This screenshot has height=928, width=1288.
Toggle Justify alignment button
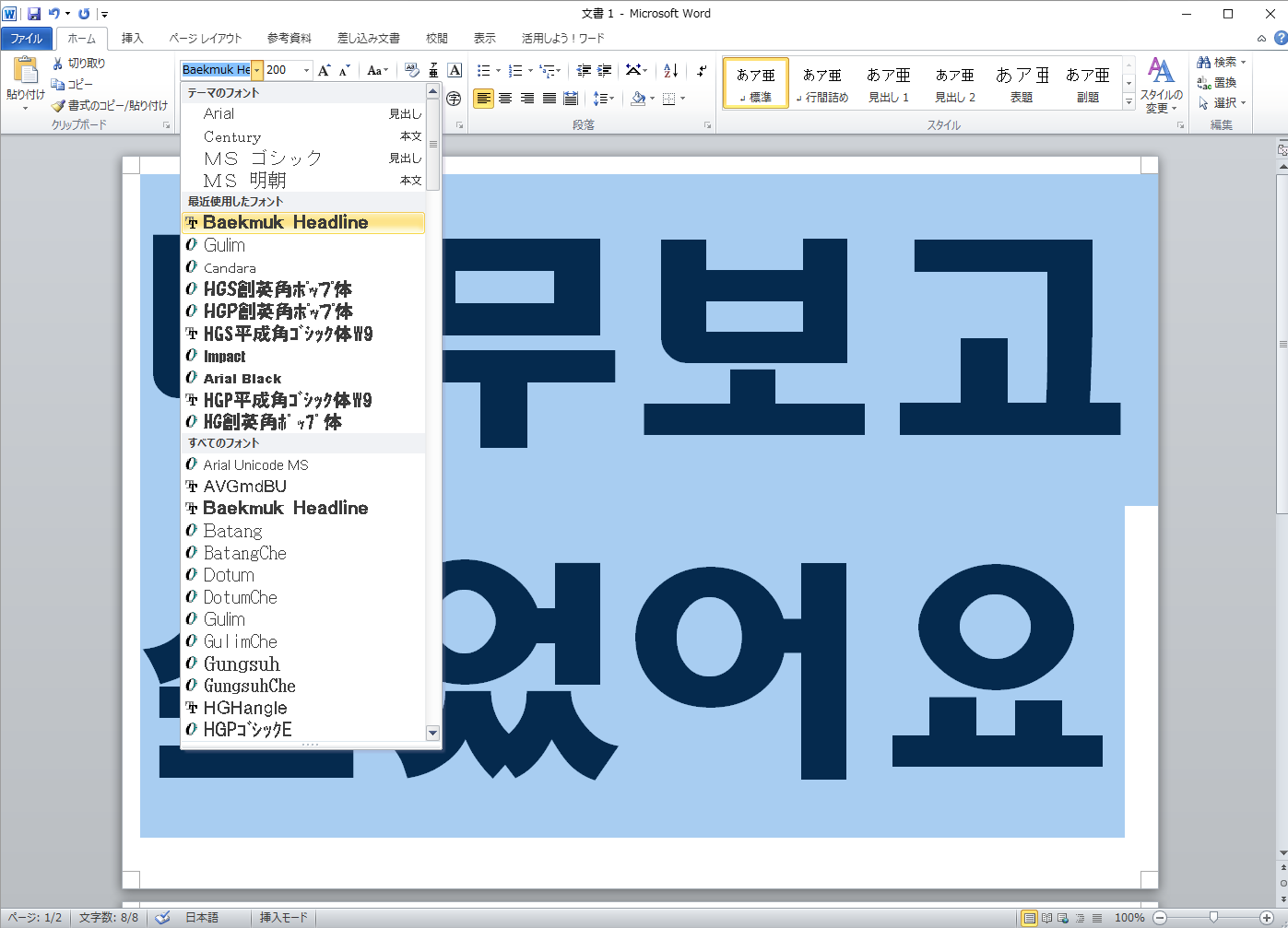click(x=549, y=99)
